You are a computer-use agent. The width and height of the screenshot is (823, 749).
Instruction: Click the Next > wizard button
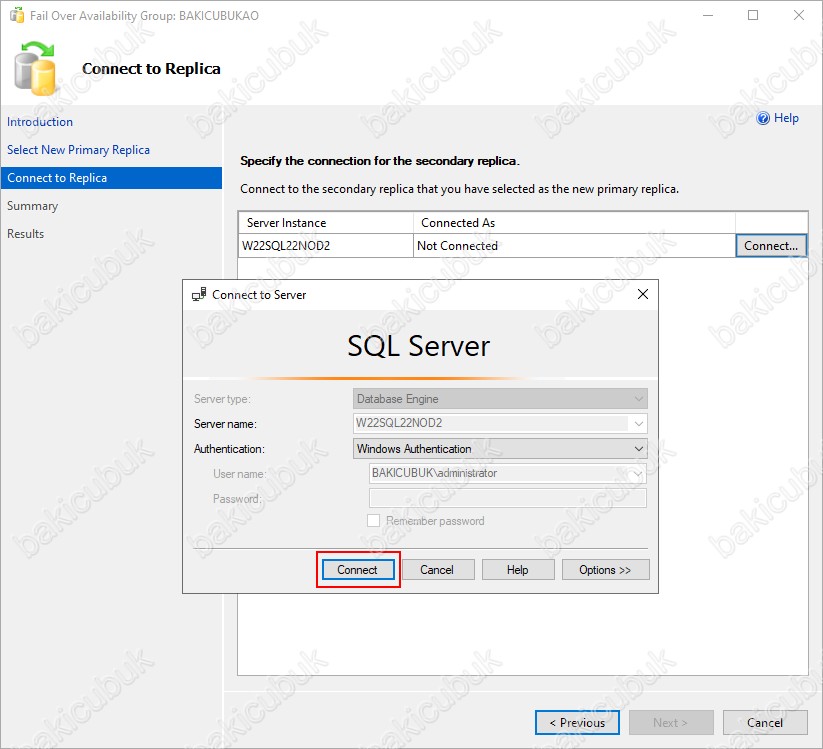(x=671, y=723)
